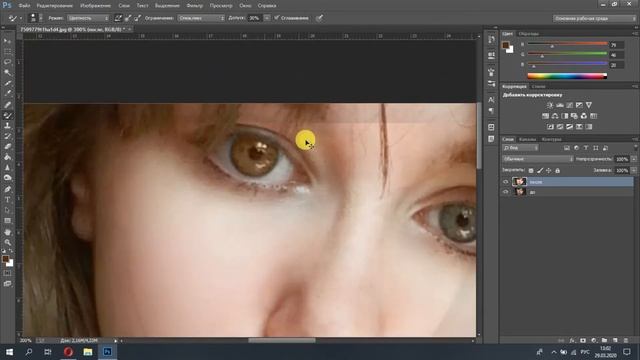Screen dimensions: 640x360
Task: Swap foreground and background colors
Action: [x=11, y=251]
